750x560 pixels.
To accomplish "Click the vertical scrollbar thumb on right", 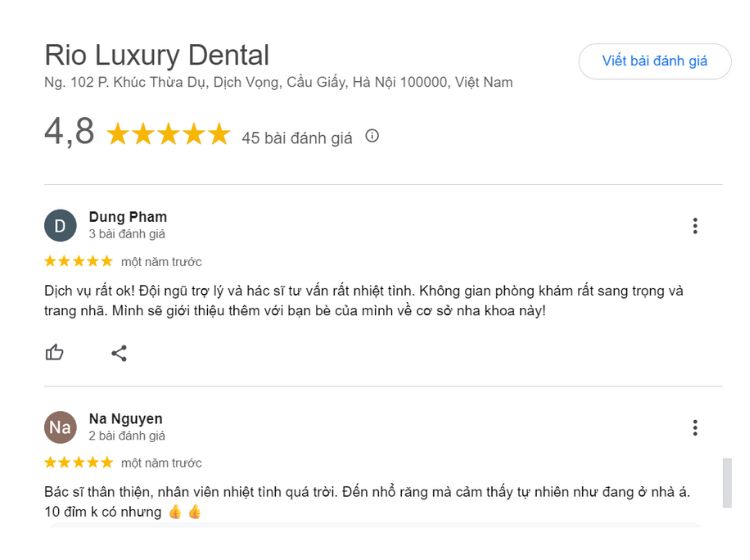I will pyautogui.click(x=727, y=483).
